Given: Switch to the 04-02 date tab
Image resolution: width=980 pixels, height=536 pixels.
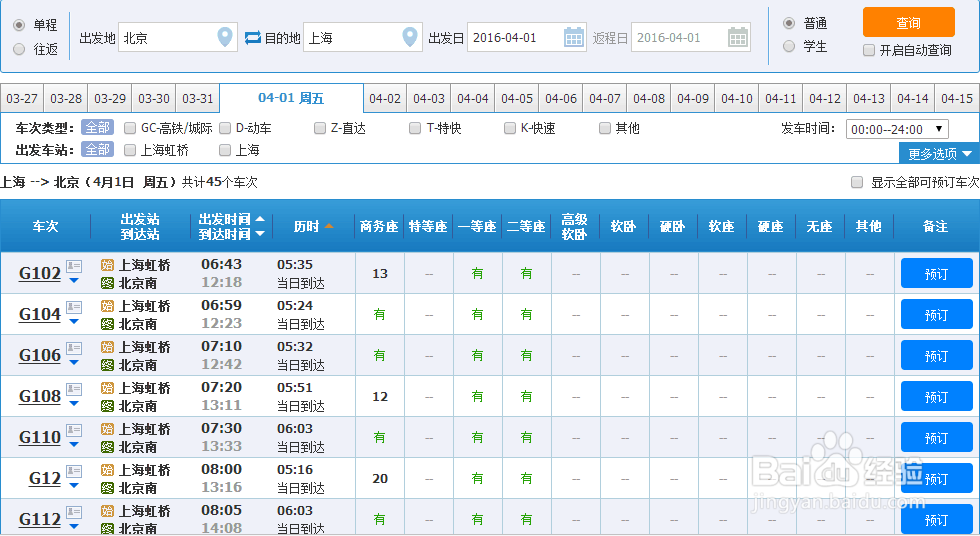Looking at the screenshot, I should tap(385, 99).
